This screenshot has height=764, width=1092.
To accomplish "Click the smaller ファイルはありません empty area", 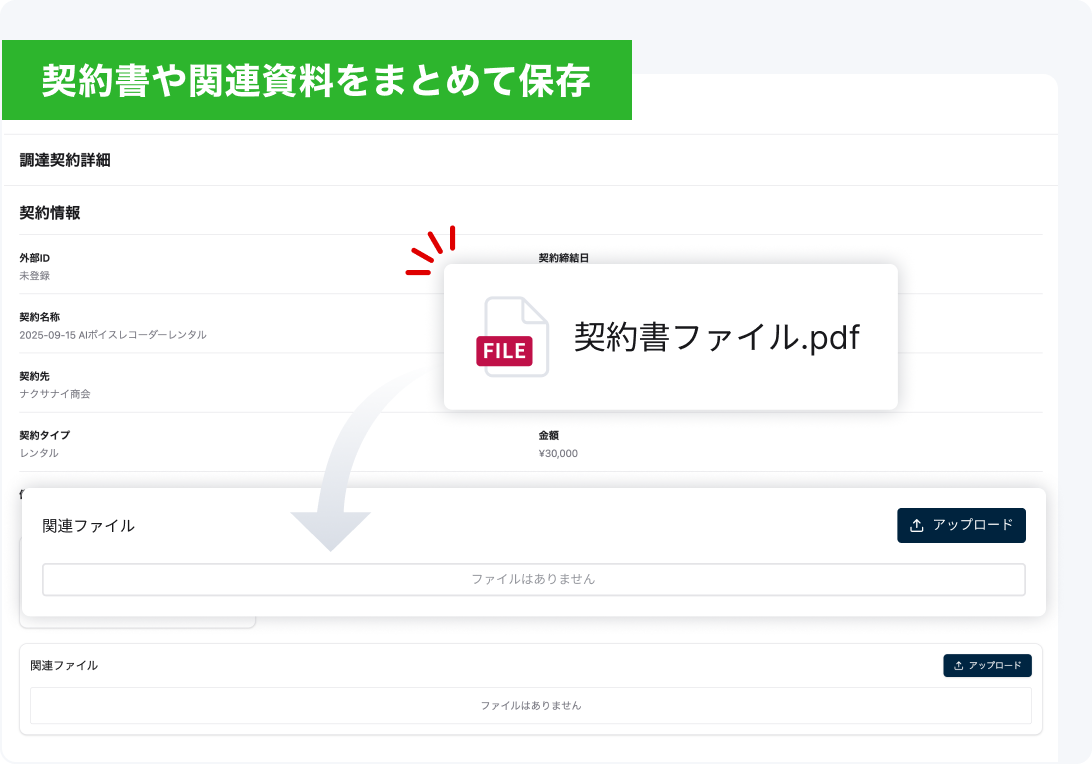I will click(x=530, y=706).
